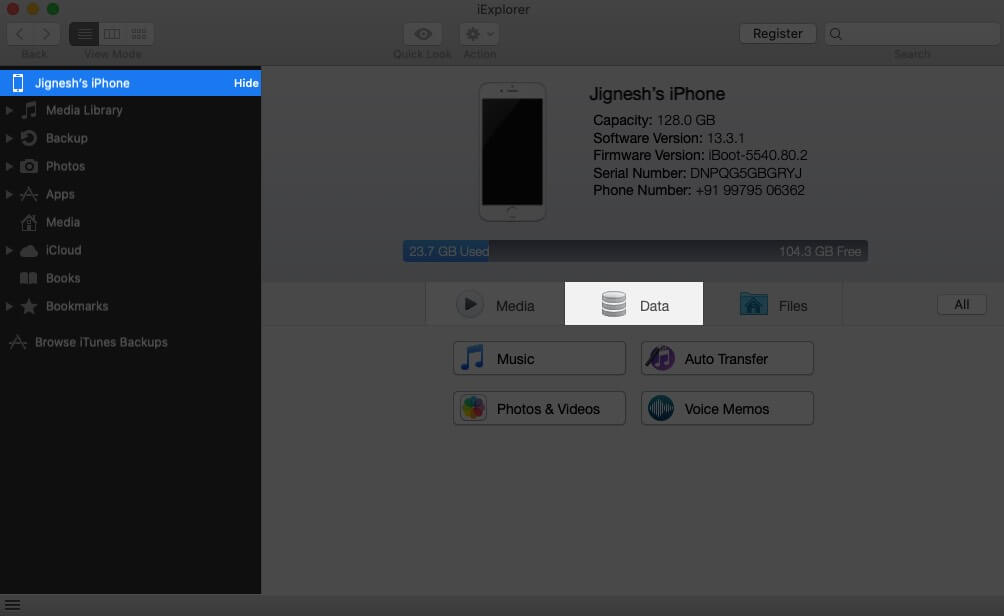This screenshot has width=1004, height=616.
Task: Click the iPhone device icon in sidebar
Action: [x=18, y=83]
